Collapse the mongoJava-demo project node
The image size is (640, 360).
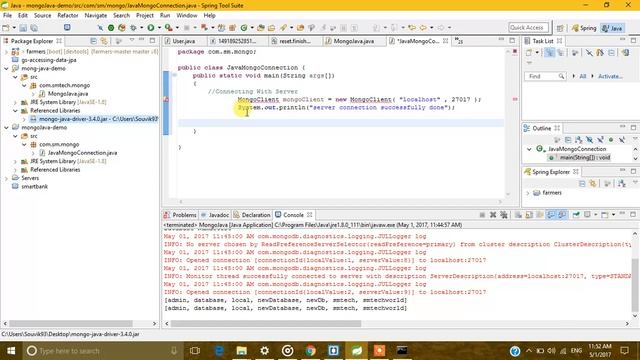click(6, 127)
